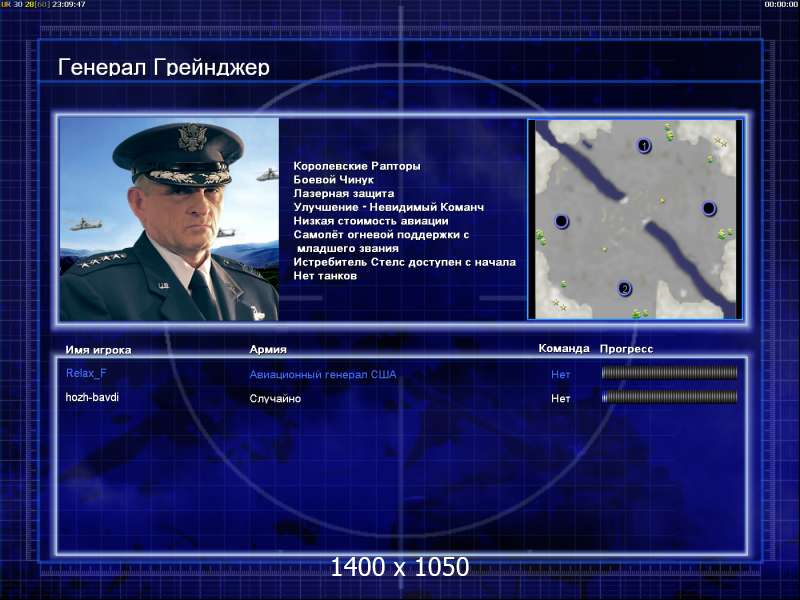
Task: Click the loading progress bar for Relax_F
Action: pos(669,373)
